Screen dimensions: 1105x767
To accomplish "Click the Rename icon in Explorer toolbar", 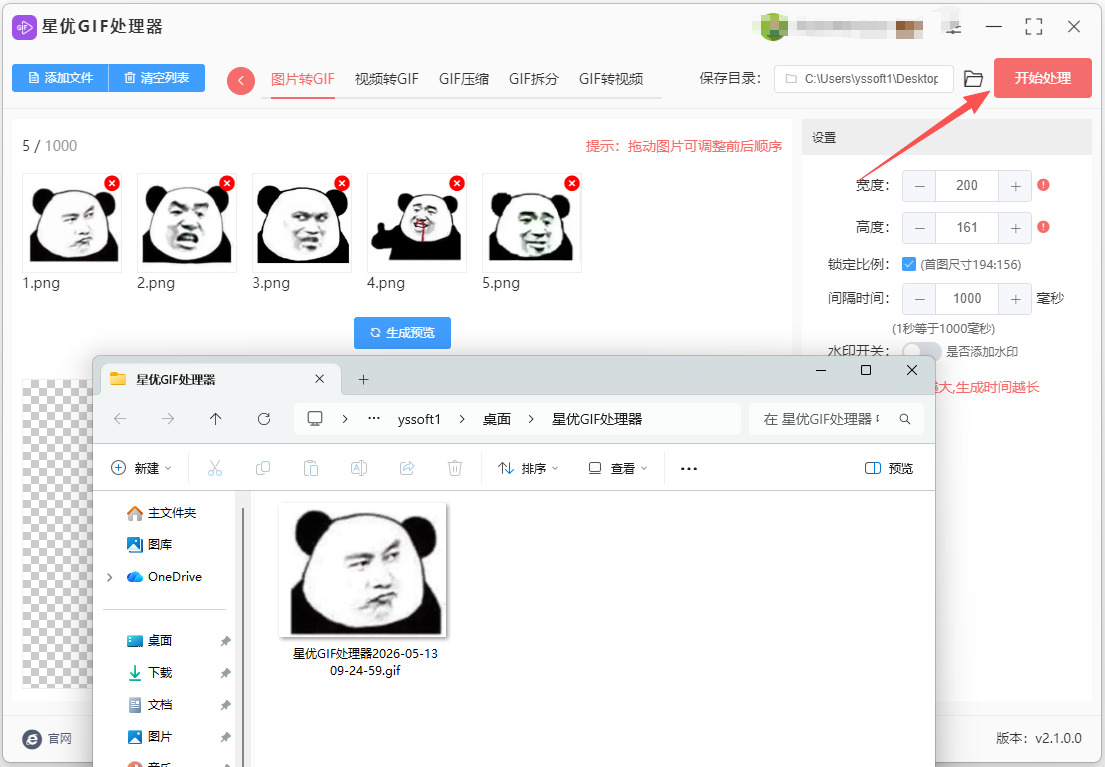I will pyautogui.click(x=359, y=468).
